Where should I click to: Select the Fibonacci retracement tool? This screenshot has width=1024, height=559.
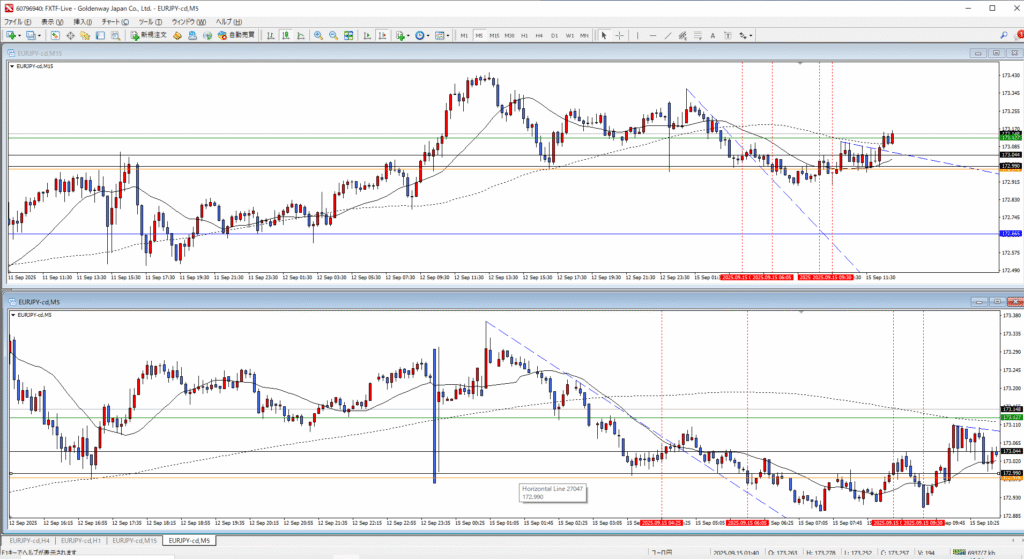[697, 35]
